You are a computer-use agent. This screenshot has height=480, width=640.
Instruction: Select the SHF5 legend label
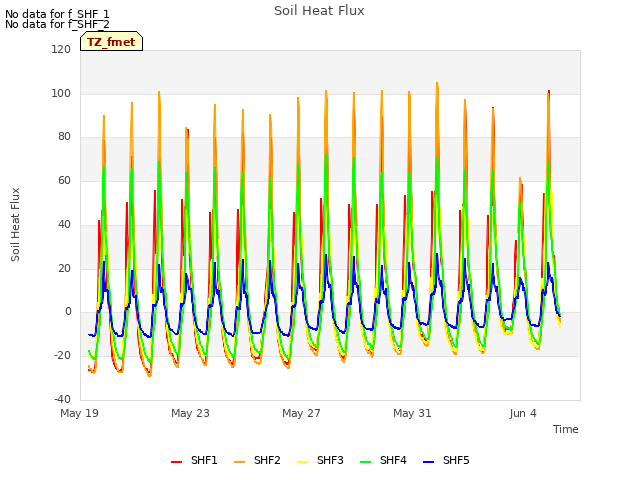click(x=456, y=460)
